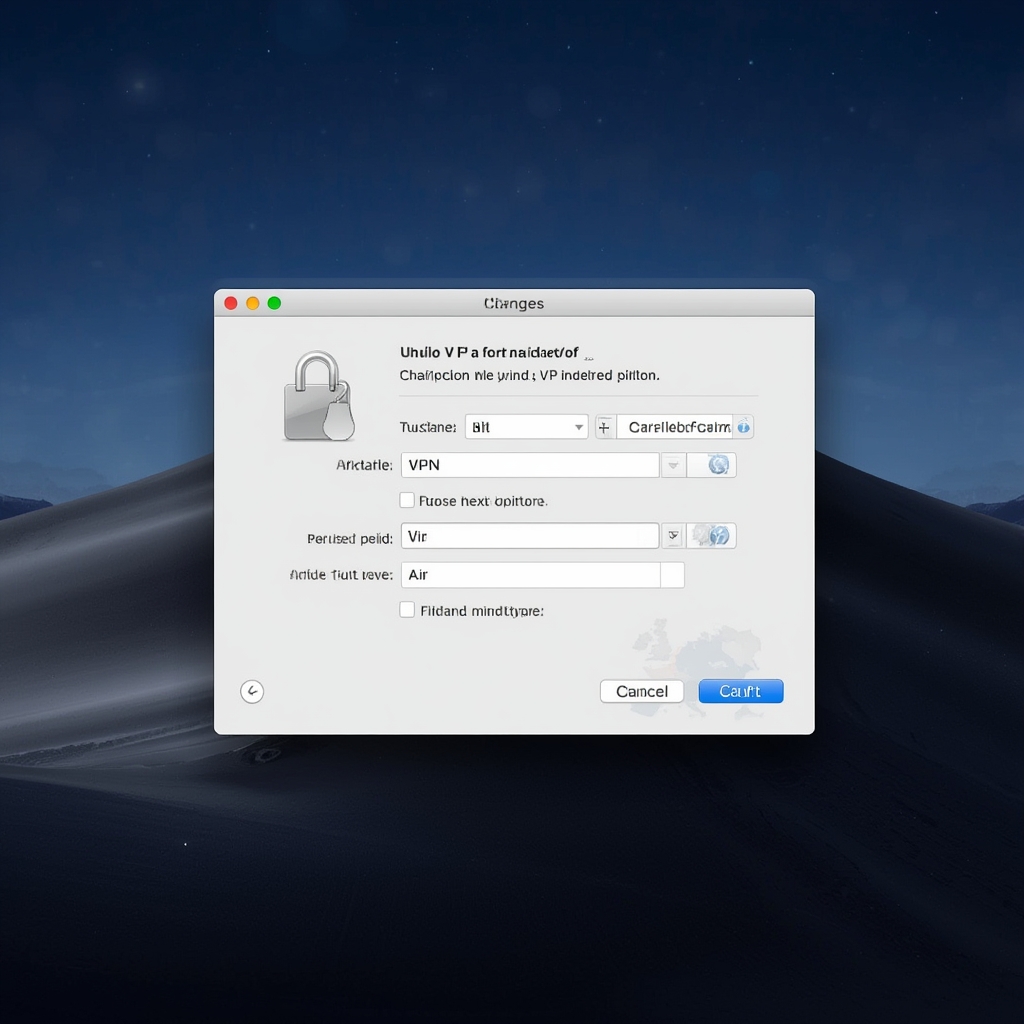Viewport: 1024px width, 1024px height.
Task: Click the circular back arrow icon
Action: point(252,691)
